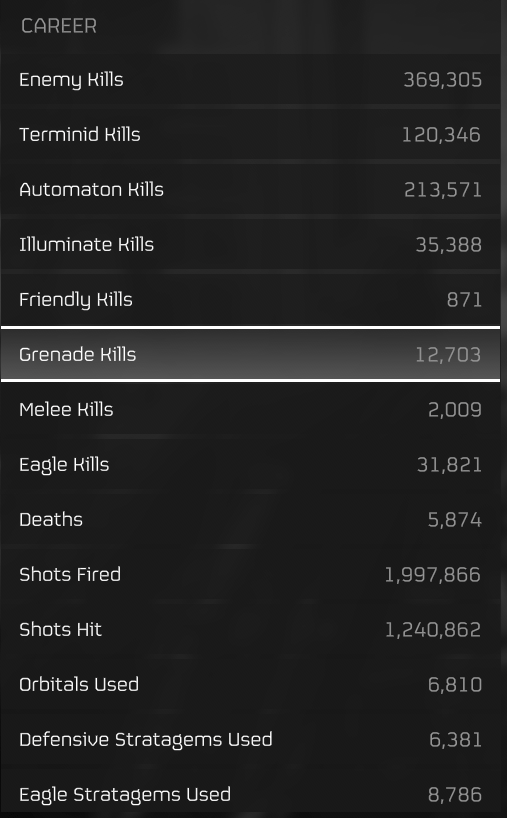Click the Automaton Kills entry
The image size is (507, 818).
click(250, 190)
